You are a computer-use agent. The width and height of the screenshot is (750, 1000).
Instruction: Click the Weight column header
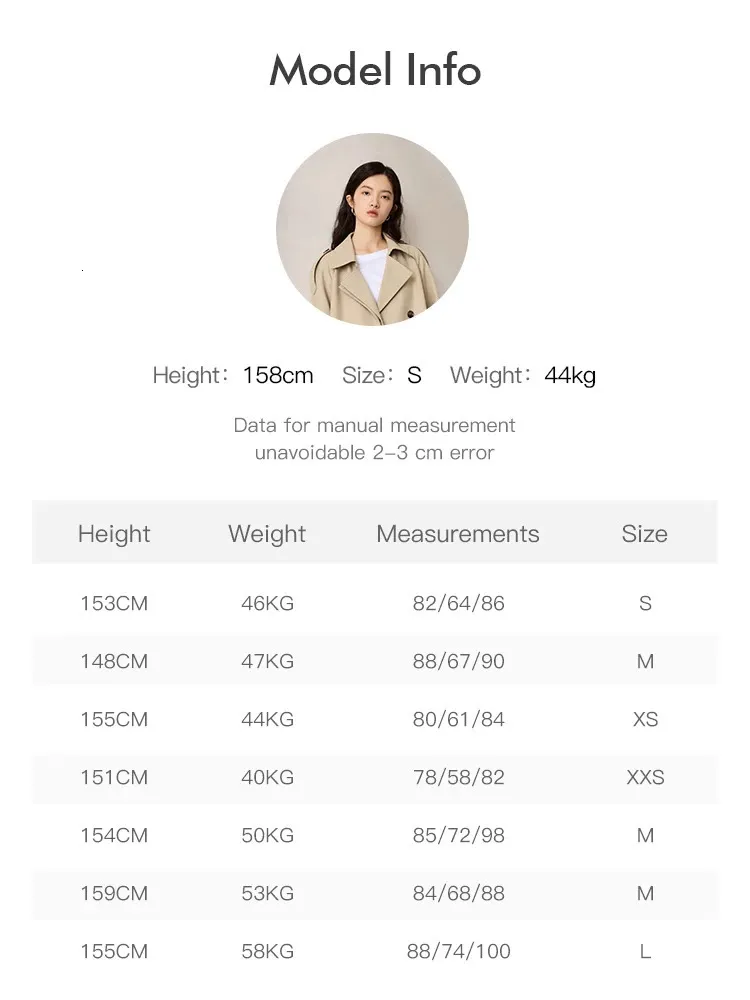(267, 534)
